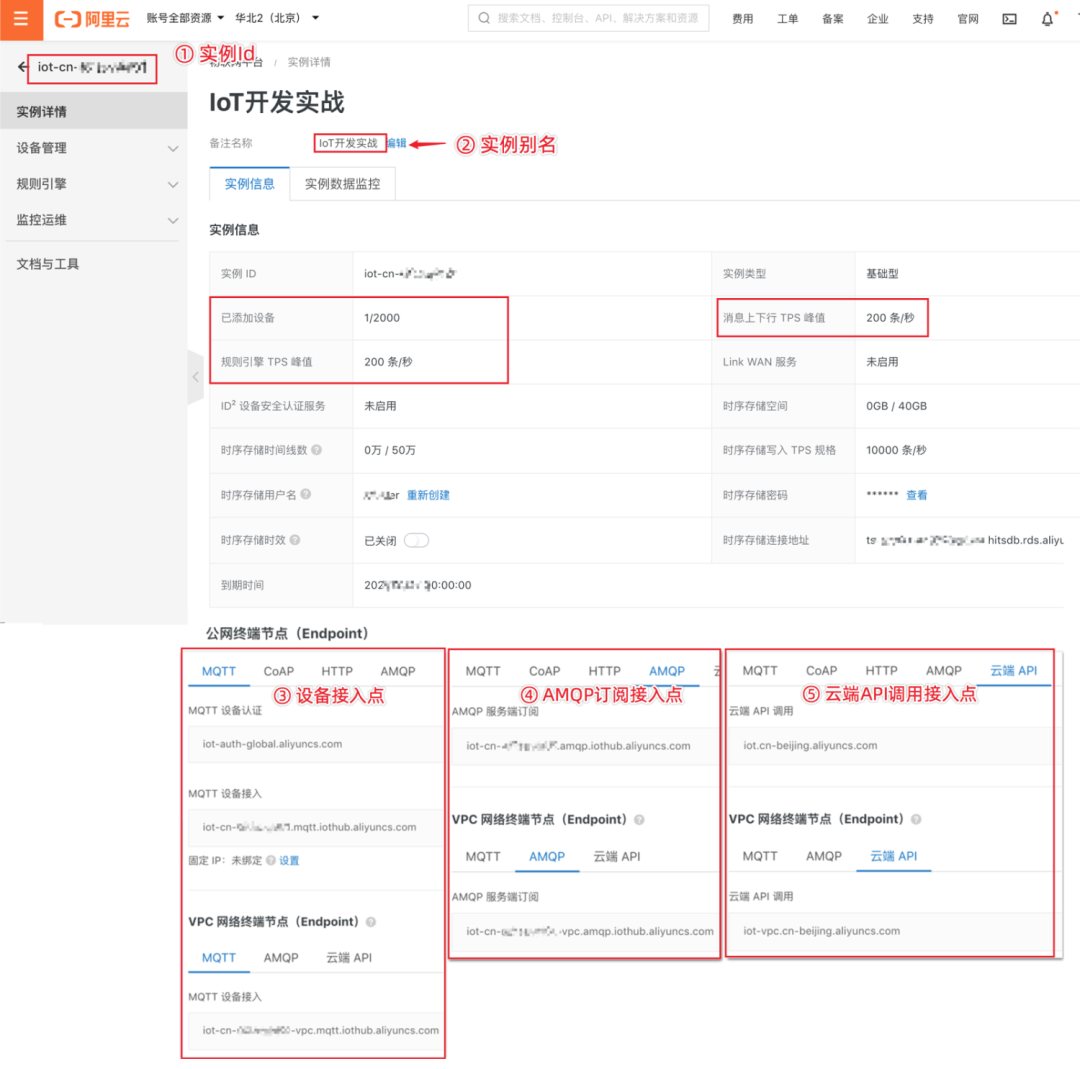Viewport: 1080px width, 1069px height.
Task: Open 工单 in the top bar
Action: [787, 19]
